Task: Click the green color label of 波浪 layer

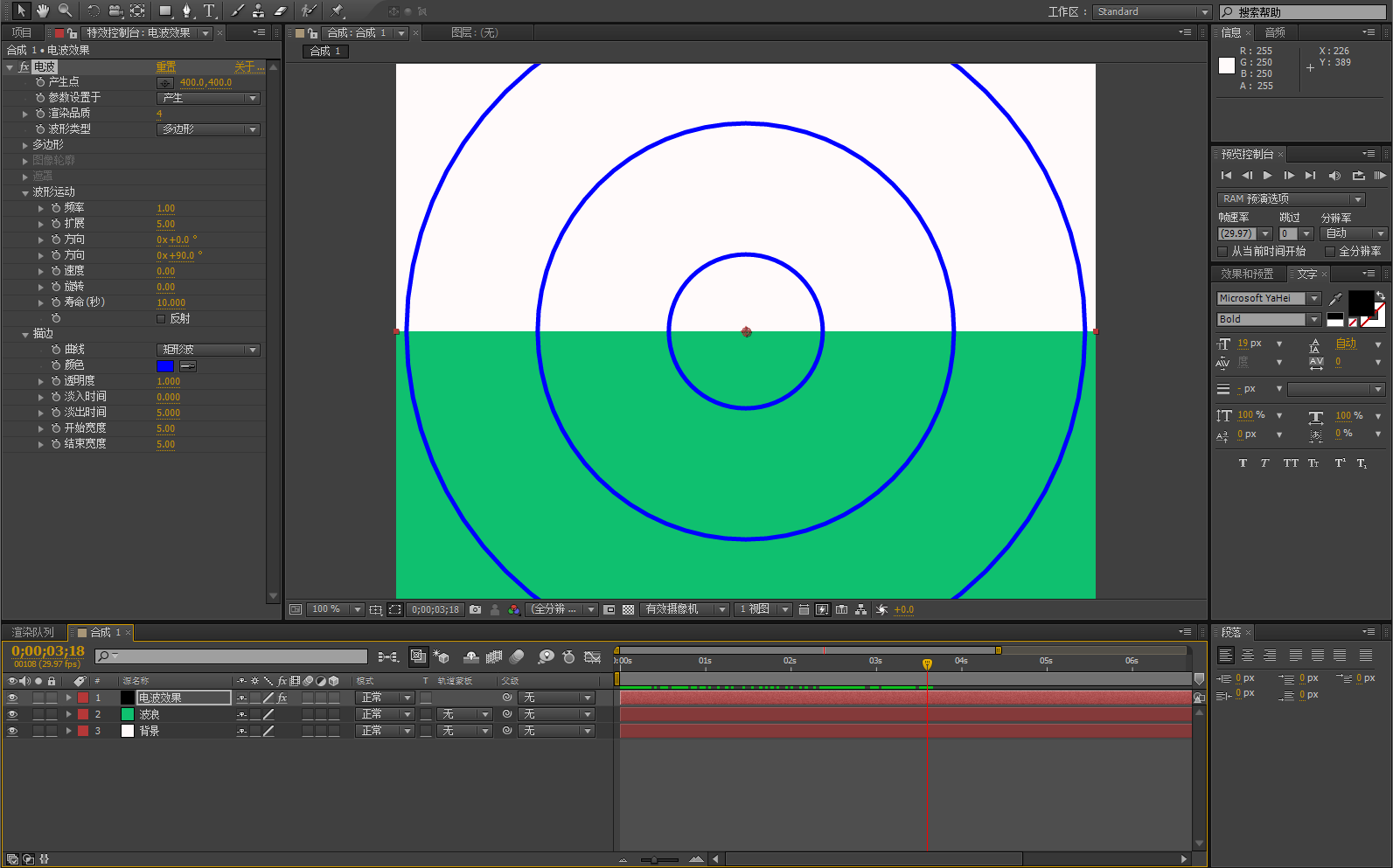Action: pyautogui.click(x=128, y=714)
